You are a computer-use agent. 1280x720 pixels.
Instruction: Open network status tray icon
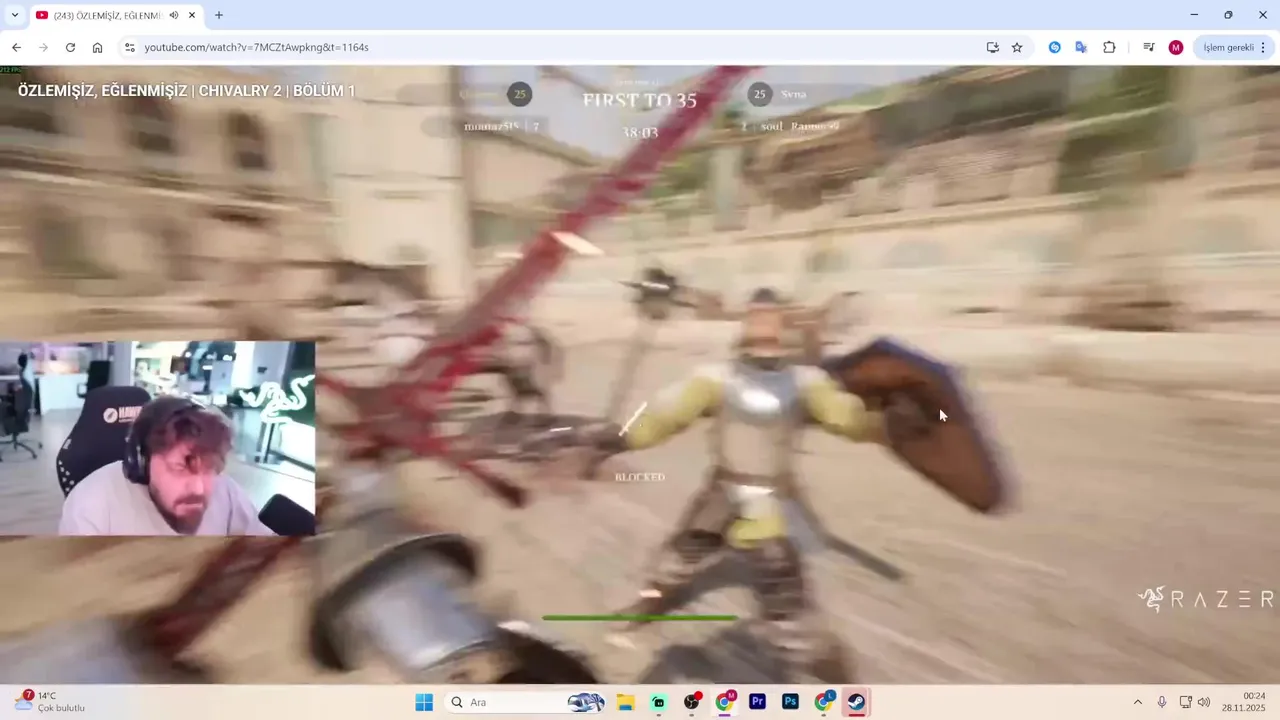(x=1185, y=702)
